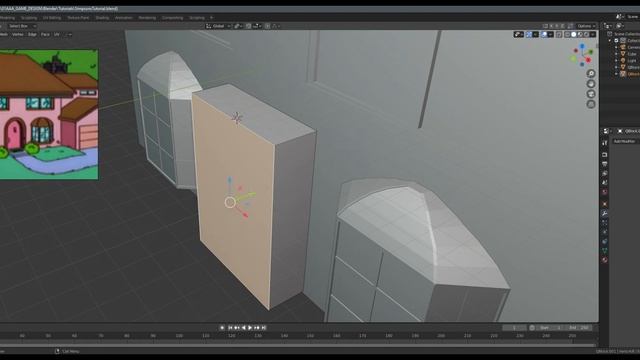
Task: Switch to the Shading workspace tab
Action: click(102, 18)
